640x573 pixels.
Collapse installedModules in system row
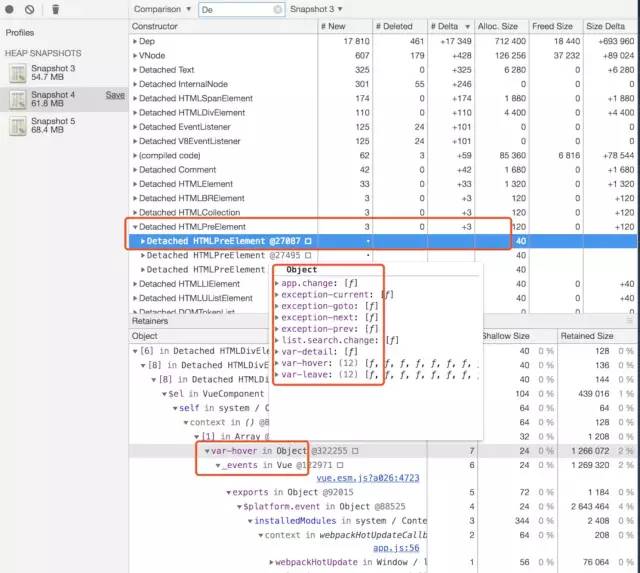250,521
